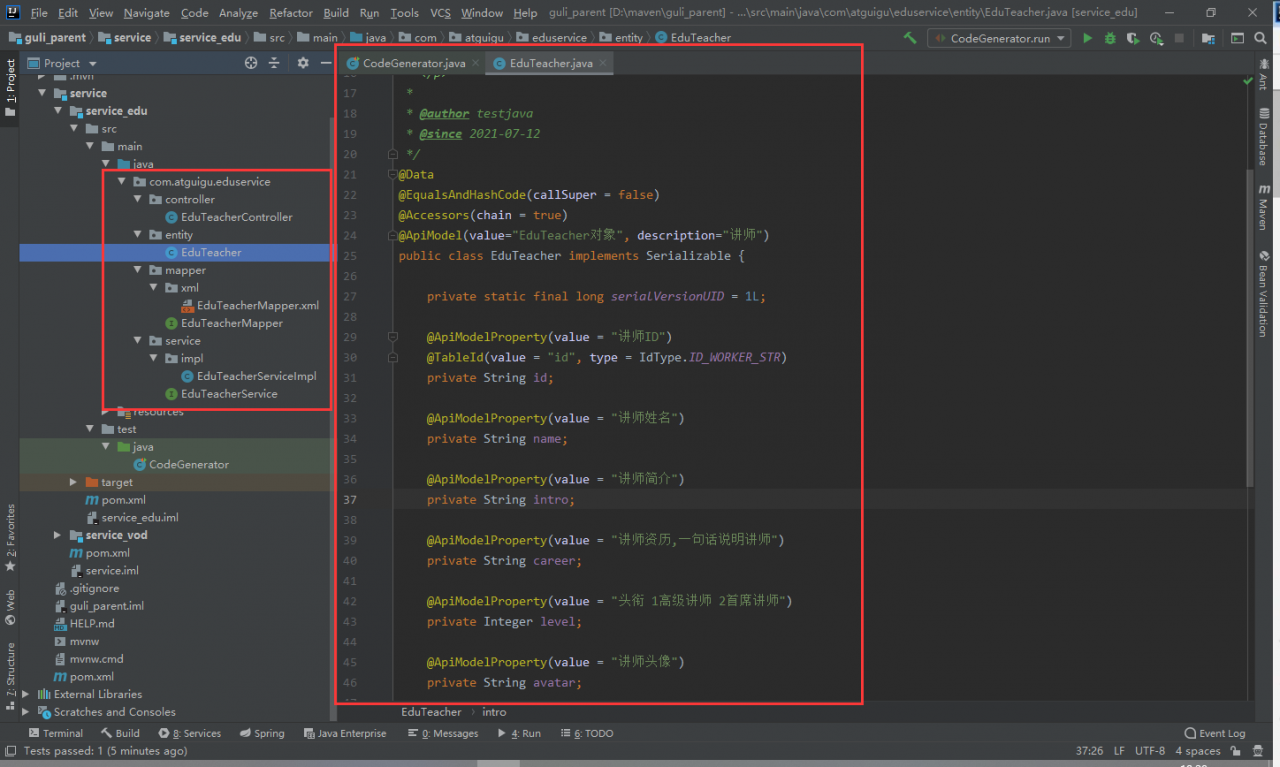
Task: Open the VCS menu
Action: pyautogui.click(x=440, y=13)
